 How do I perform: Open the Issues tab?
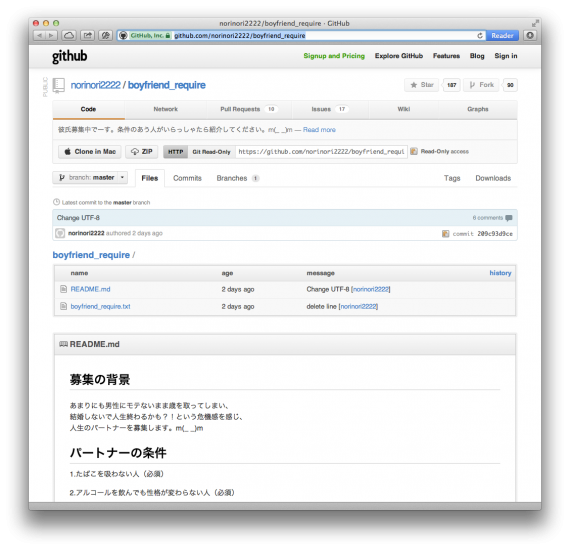330,109
